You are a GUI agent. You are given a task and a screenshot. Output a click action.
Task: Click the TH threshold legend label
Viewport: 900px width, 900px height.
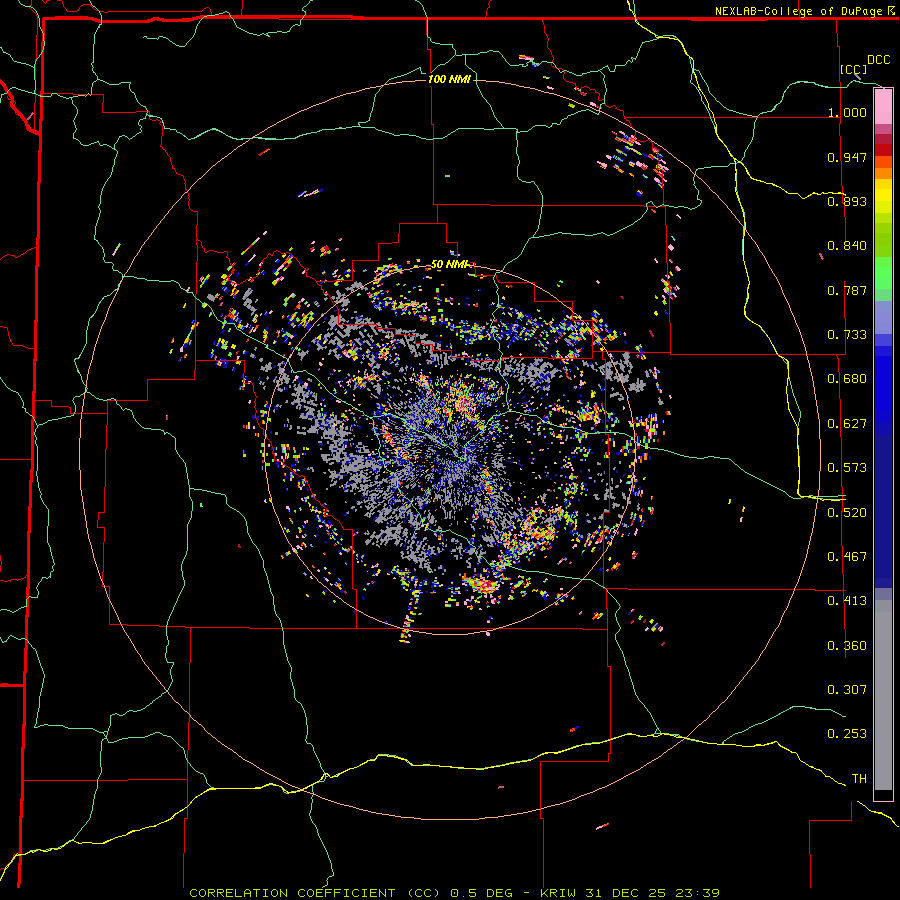tap(859, 779)
